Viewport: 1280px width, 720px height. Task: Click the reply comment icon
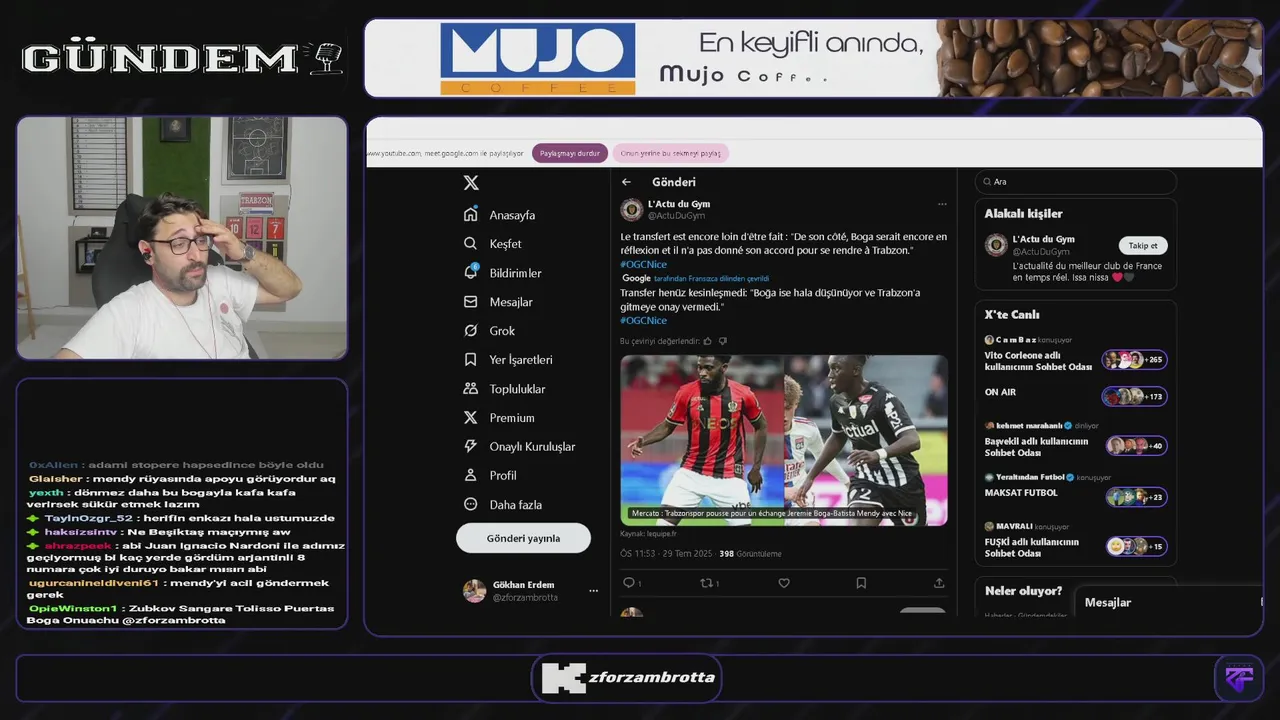tap(629, 583)
